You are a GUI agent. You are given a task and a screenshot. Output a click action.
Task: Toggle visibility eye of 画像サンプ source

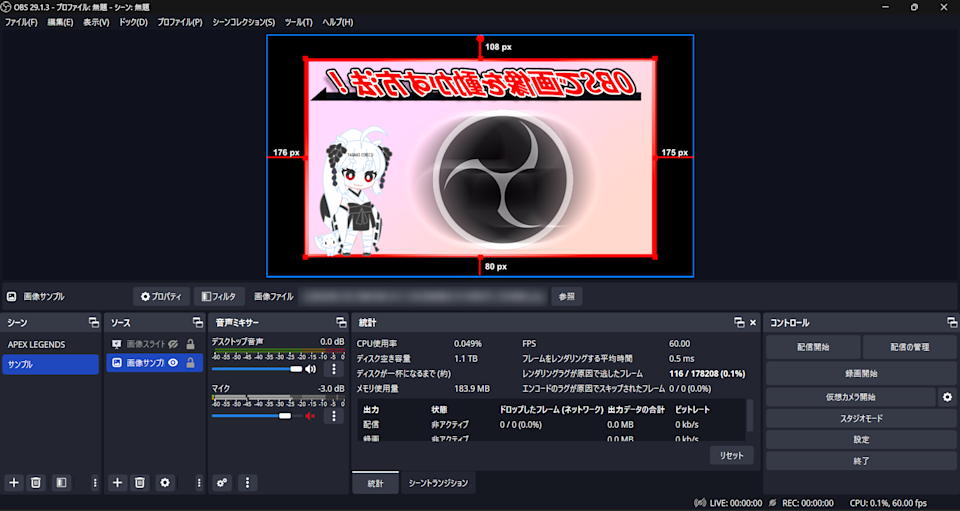click(x=173, y=363)
